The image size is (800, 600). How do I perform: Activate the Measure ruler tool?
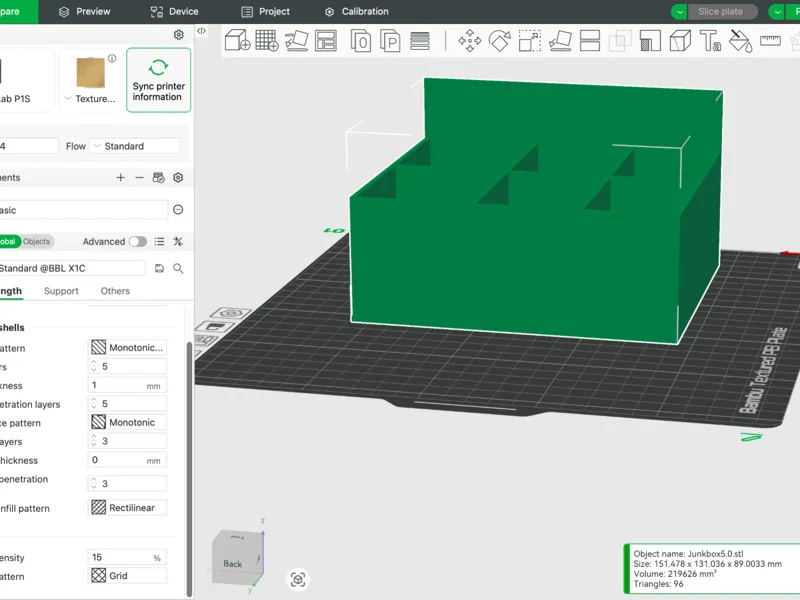770,40
